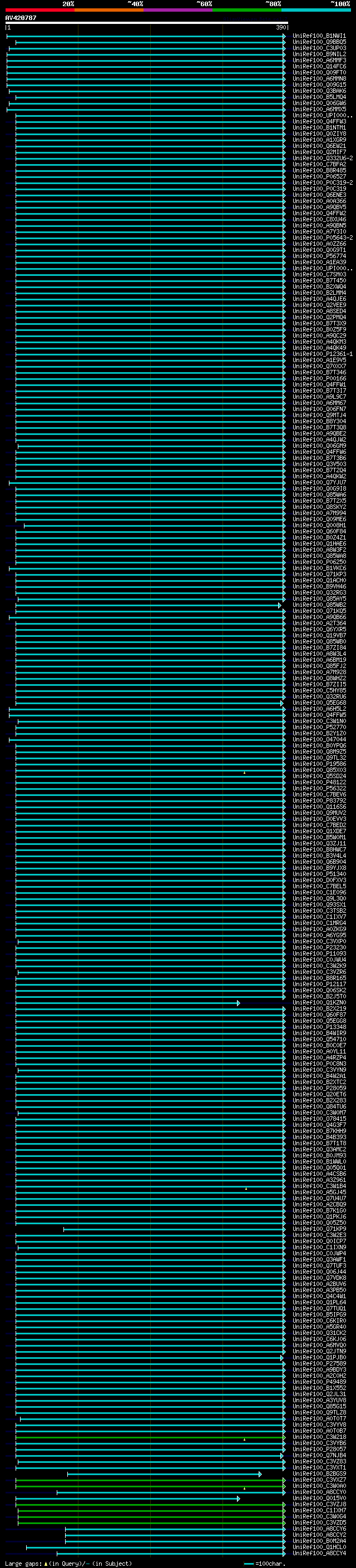Select the AV420787 query name
356x1568 pixels.
21,18
